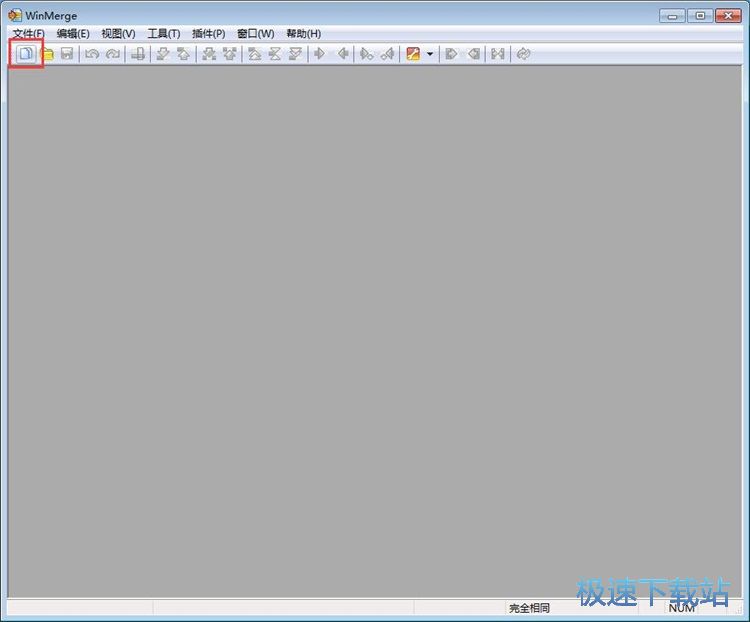This screenshot has height=622, width=750.
Task: Open dropdown arrow beside orange tool icon
Action: [x=430, y=54]
